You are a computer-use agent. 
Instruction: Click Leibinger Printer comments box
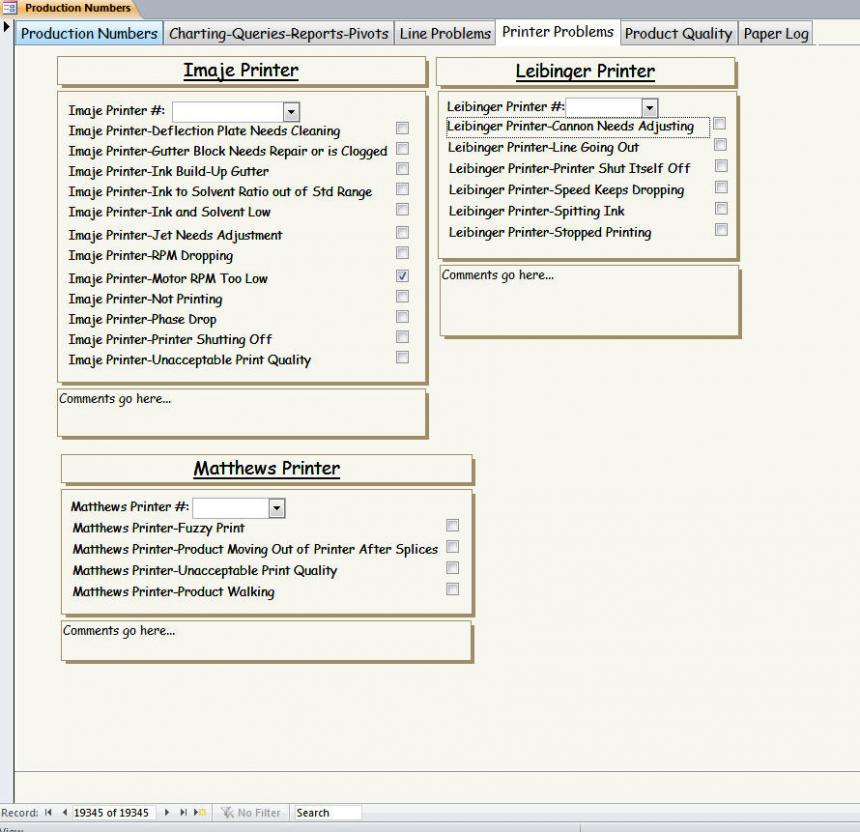(x=589, y=301)
